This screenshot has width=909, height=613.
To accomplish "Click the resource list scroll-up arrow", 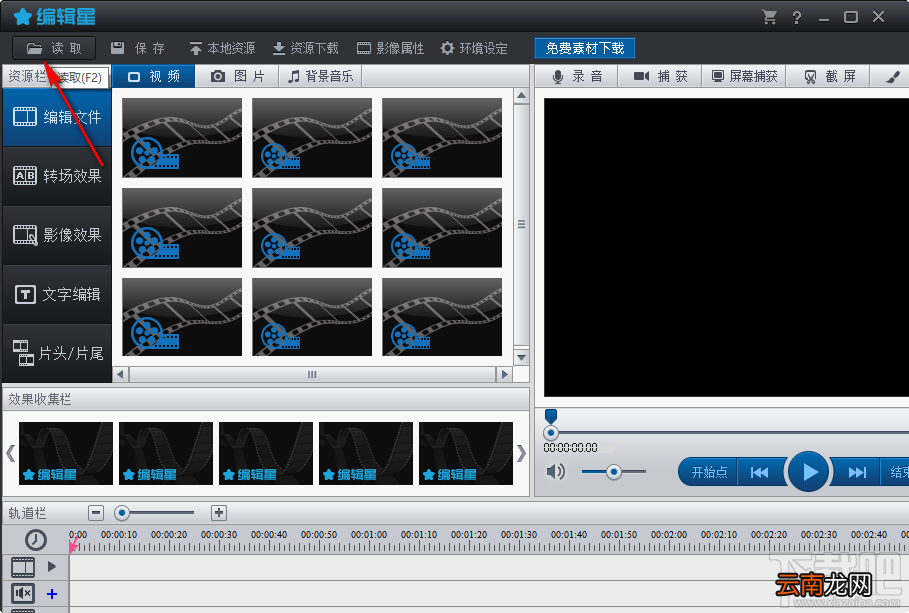I will pyautogui.click(x=521, y=96).
